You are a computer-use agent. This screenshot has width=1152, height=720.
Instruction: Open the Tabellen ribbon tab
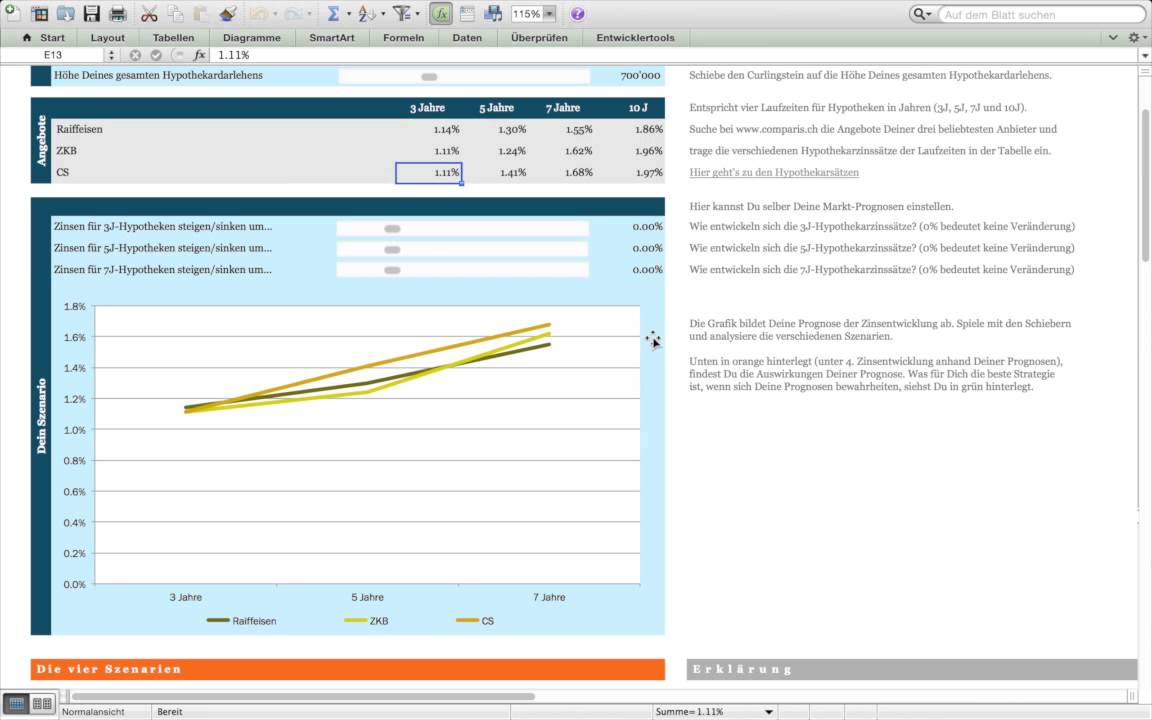173,37
